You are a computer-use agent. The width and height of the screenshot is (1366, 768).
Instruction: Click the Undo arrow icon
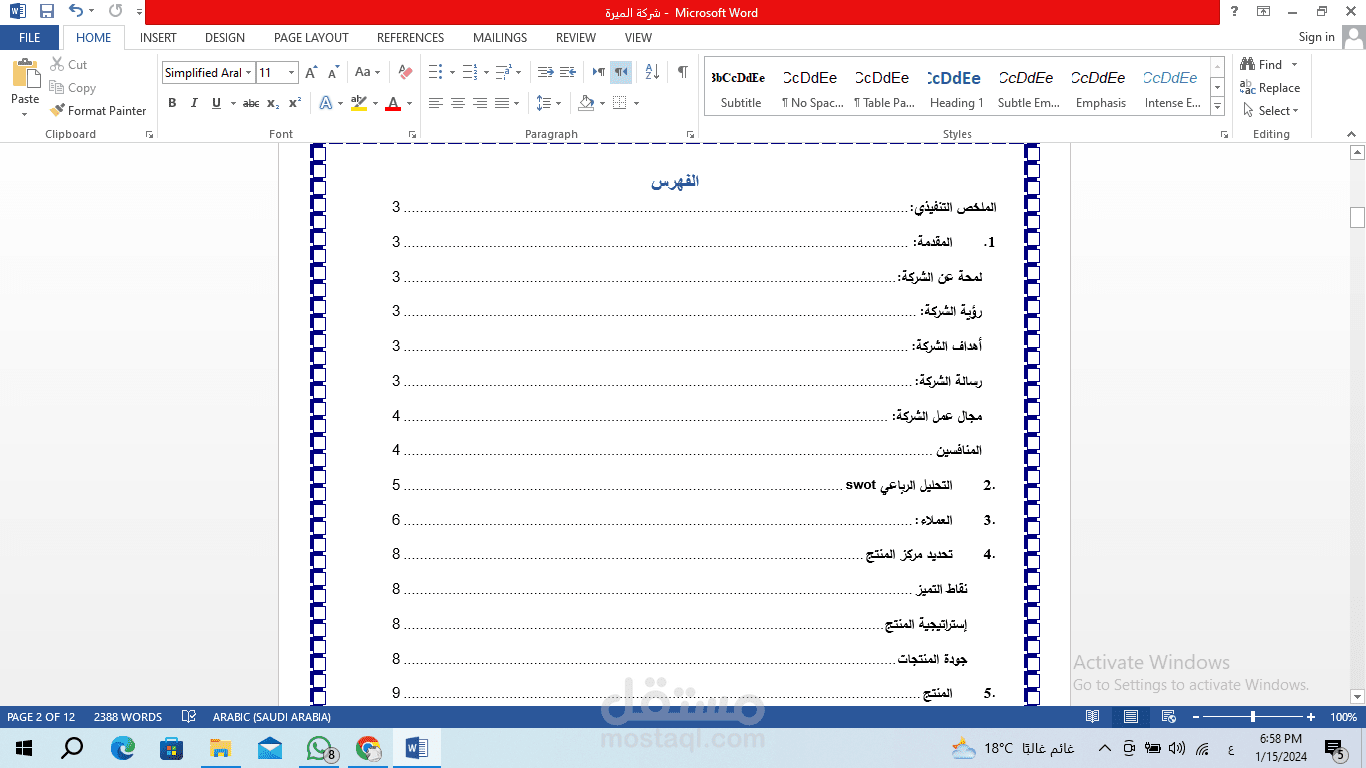[x=76, y=12]
